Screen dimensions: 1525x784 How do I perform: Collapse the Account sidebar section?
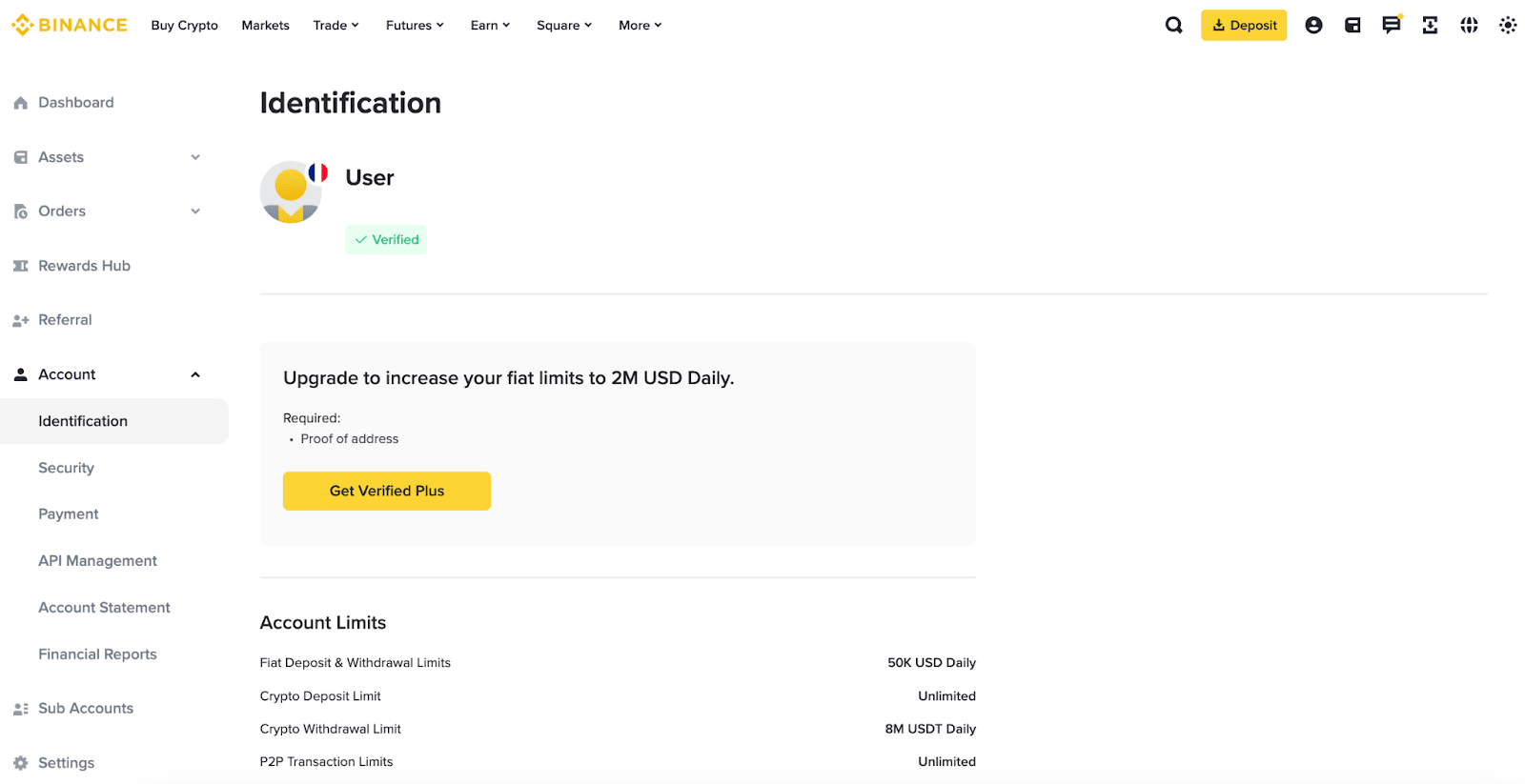pos(195,374)
